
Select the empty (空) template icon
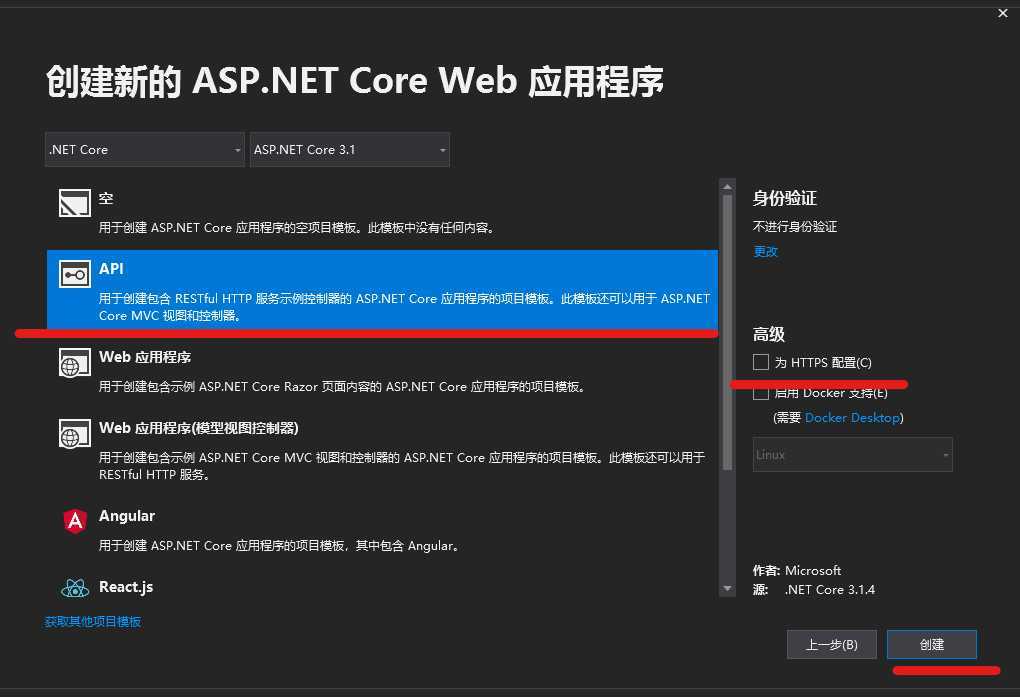[75, 203]
